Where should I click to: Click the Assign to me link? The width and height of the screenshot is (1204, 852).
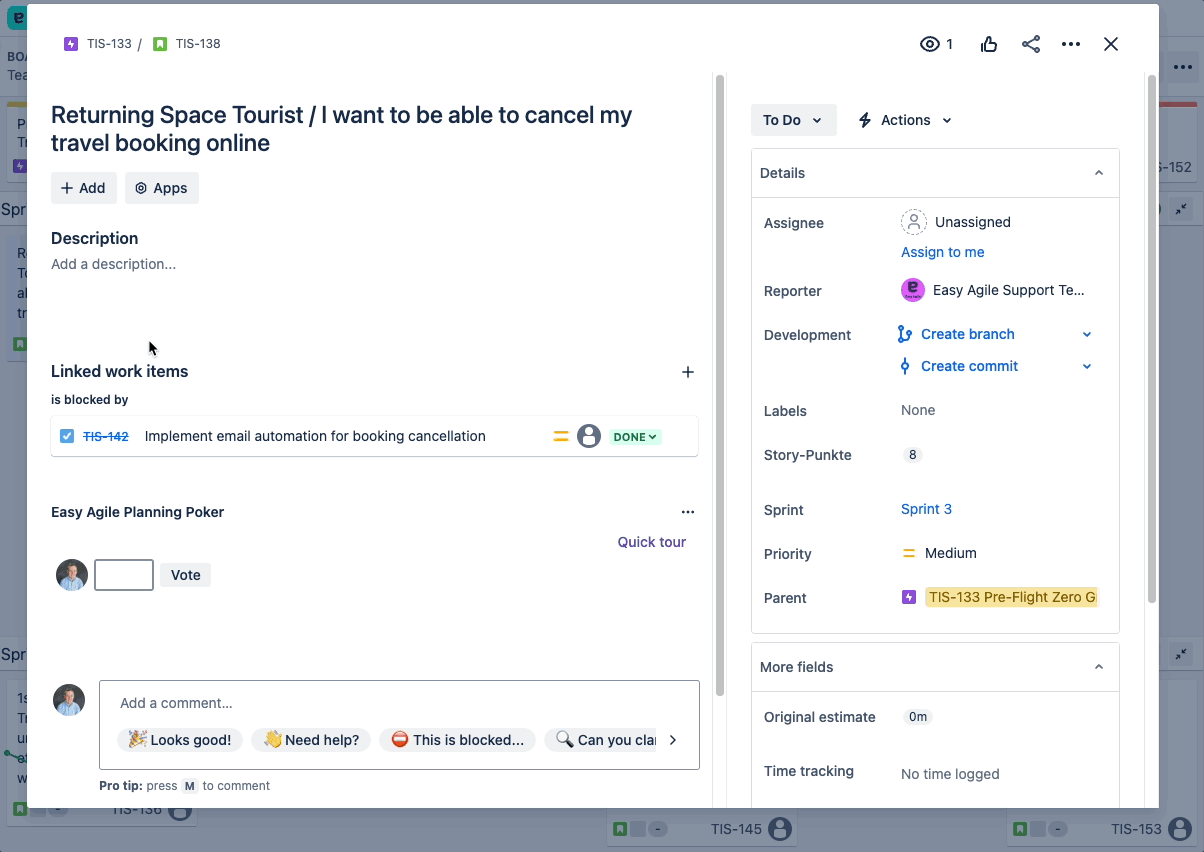[942, 252]
